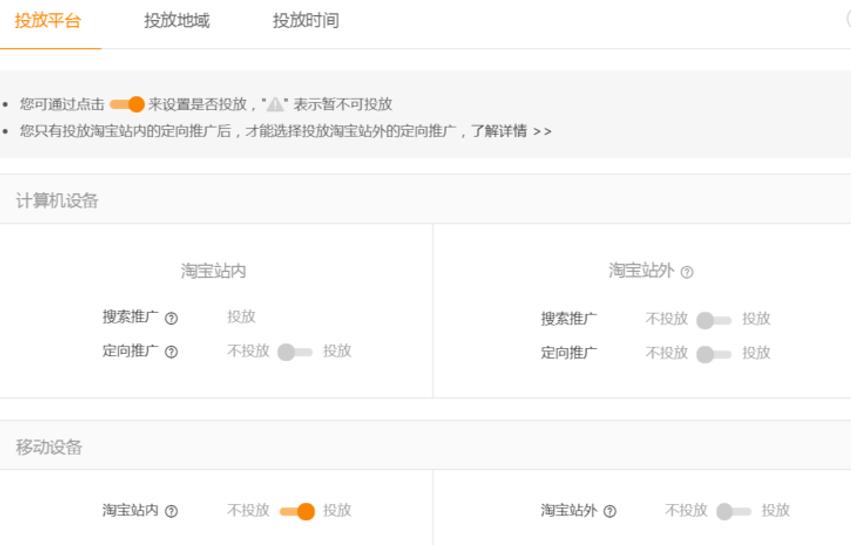Toggle 搜索推广 switch under computer 淘宝站外
The image size is (851, 545).
[714, 320]
